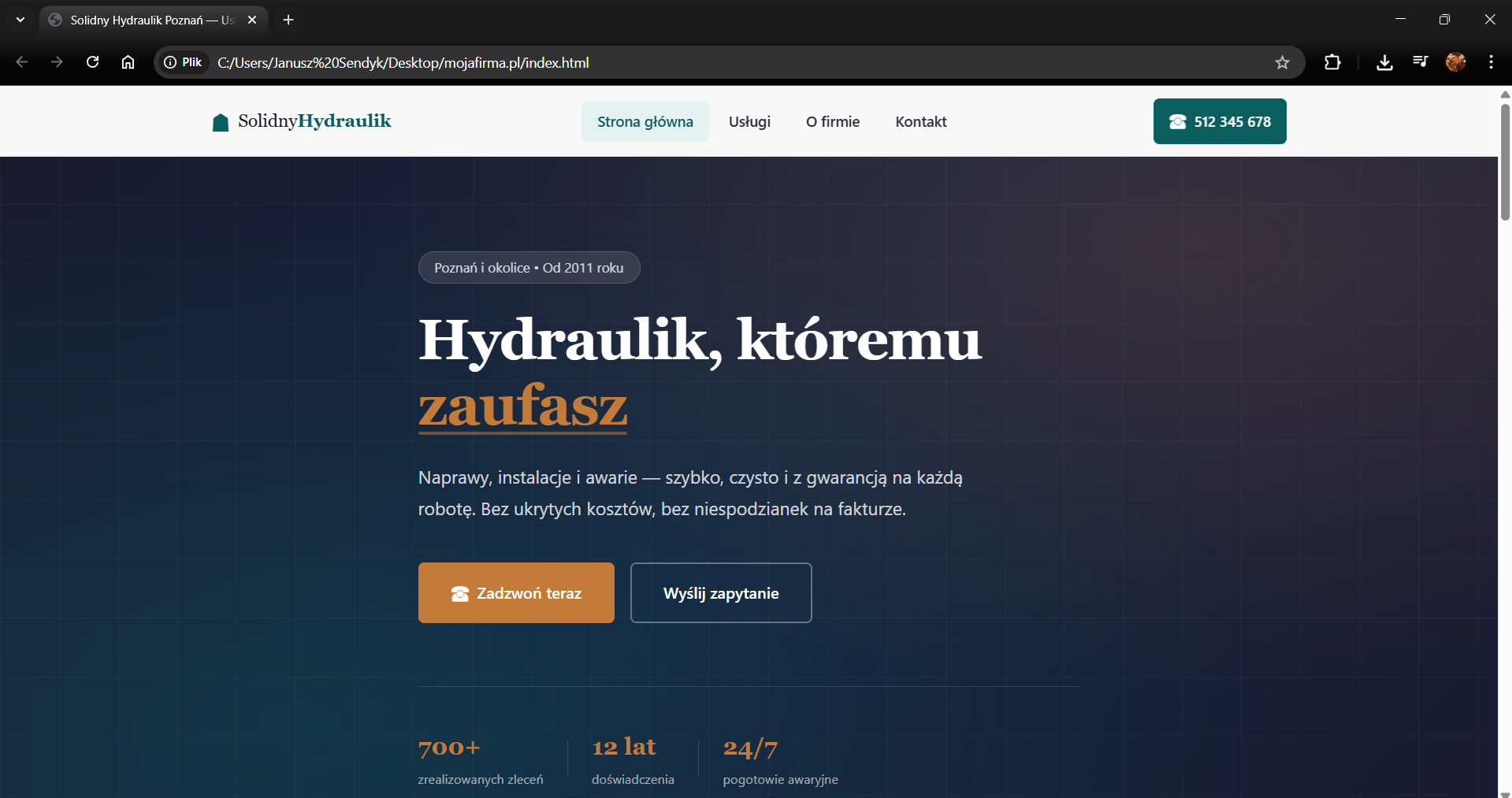Open the user profile avatar

pos(1455,62)
